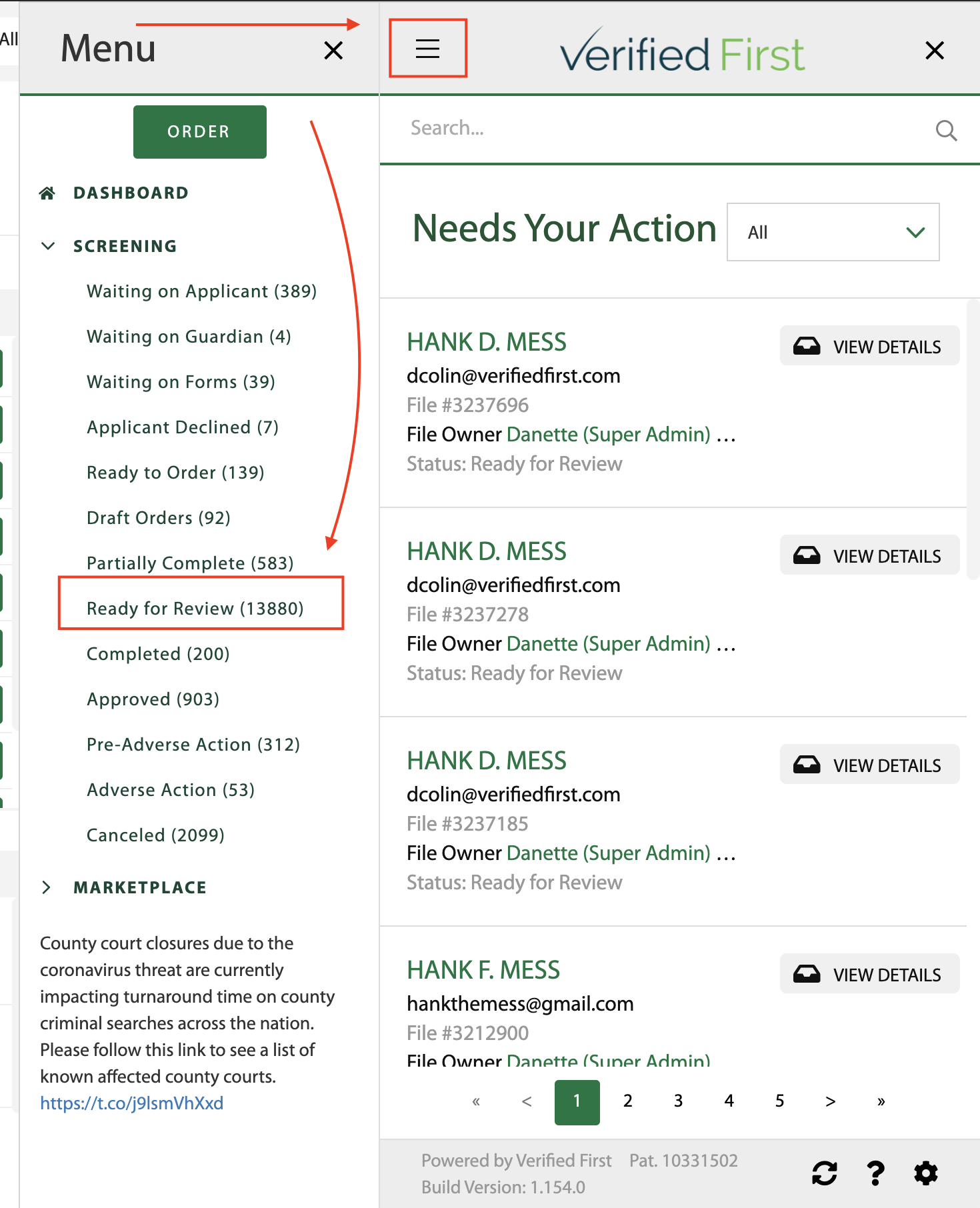Image resolution: width=980 pixels, height=1208 pixels.
Task: Click the Needs Your Action heading
Action: click(565, 229)
